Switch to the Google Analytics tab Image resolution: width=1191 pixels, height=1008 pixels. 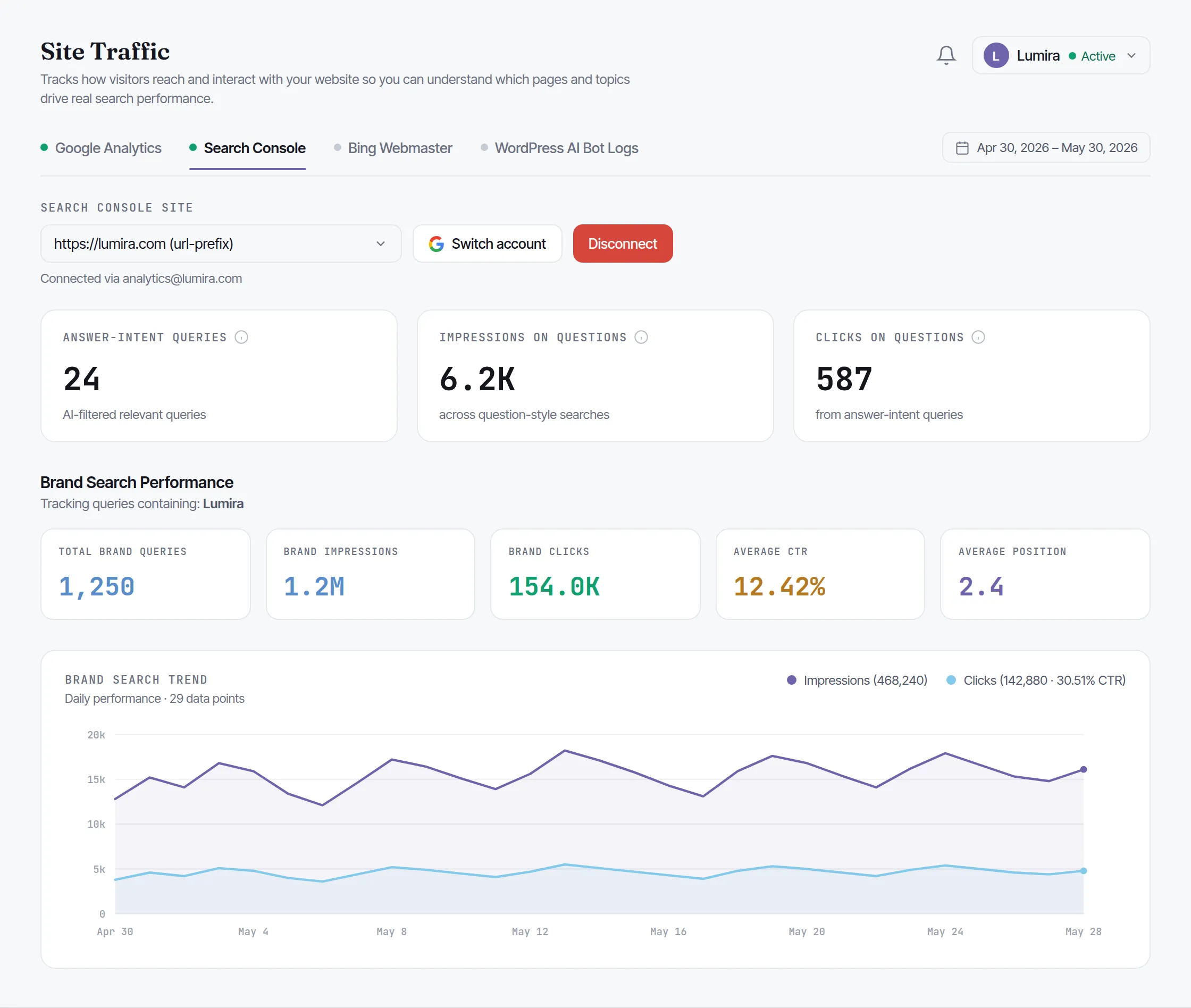point(101,148)
